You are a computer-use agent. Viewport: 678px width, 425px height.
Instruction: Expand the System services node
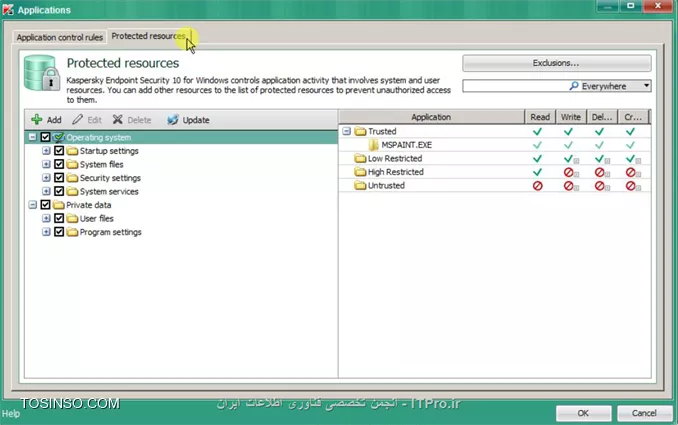coord(46,191)
